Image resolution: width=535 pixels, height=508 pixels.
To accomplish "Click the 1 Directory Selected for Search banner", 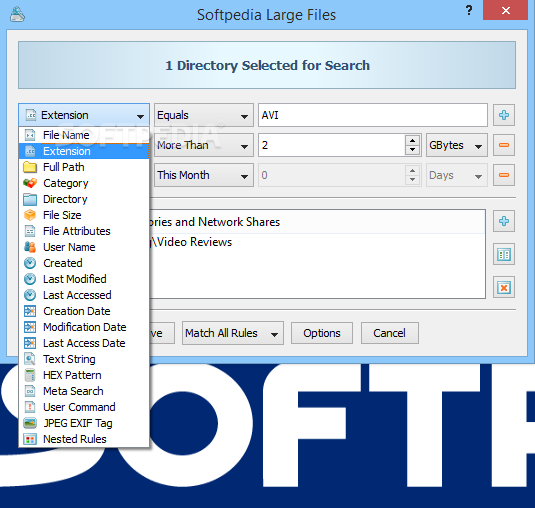I will 267,65.
